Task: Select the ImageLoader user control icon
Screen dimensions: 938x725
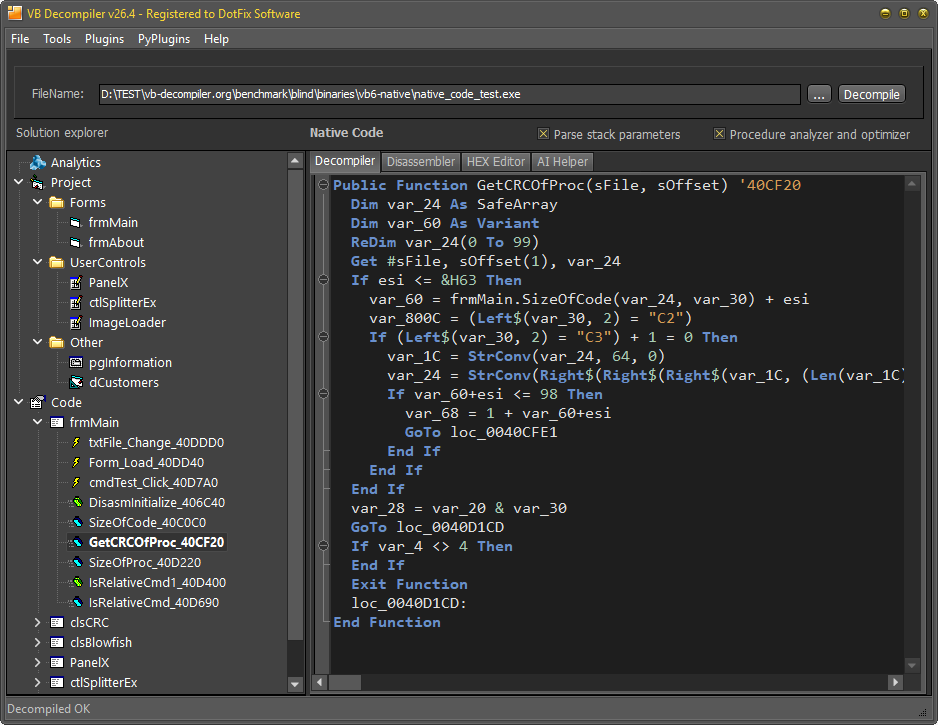Action: [x=75, y=322]
